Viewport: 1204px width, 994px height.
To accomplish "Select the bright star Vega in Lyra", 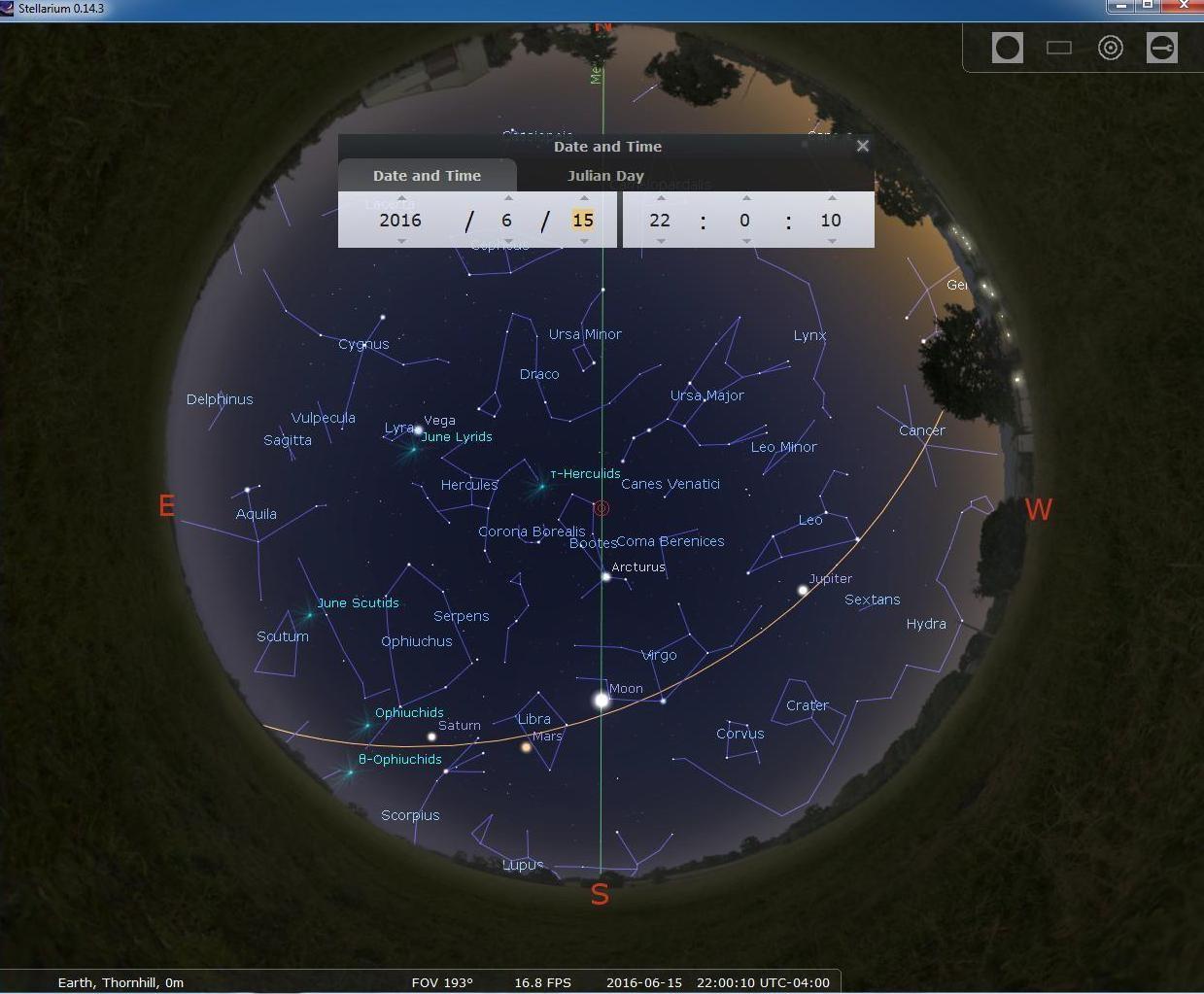I will (419, 429).
